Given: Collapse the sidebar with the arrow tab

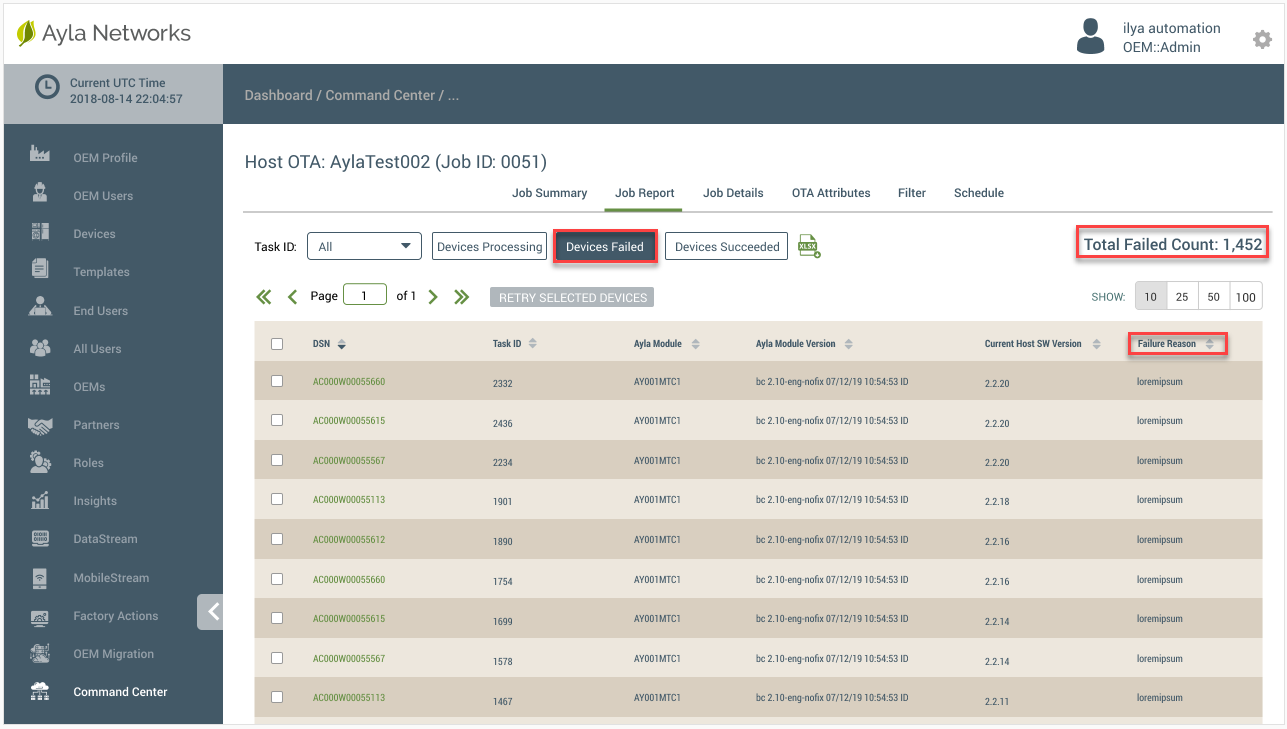Looking at the screenshot, I should [x=211, y=612].
